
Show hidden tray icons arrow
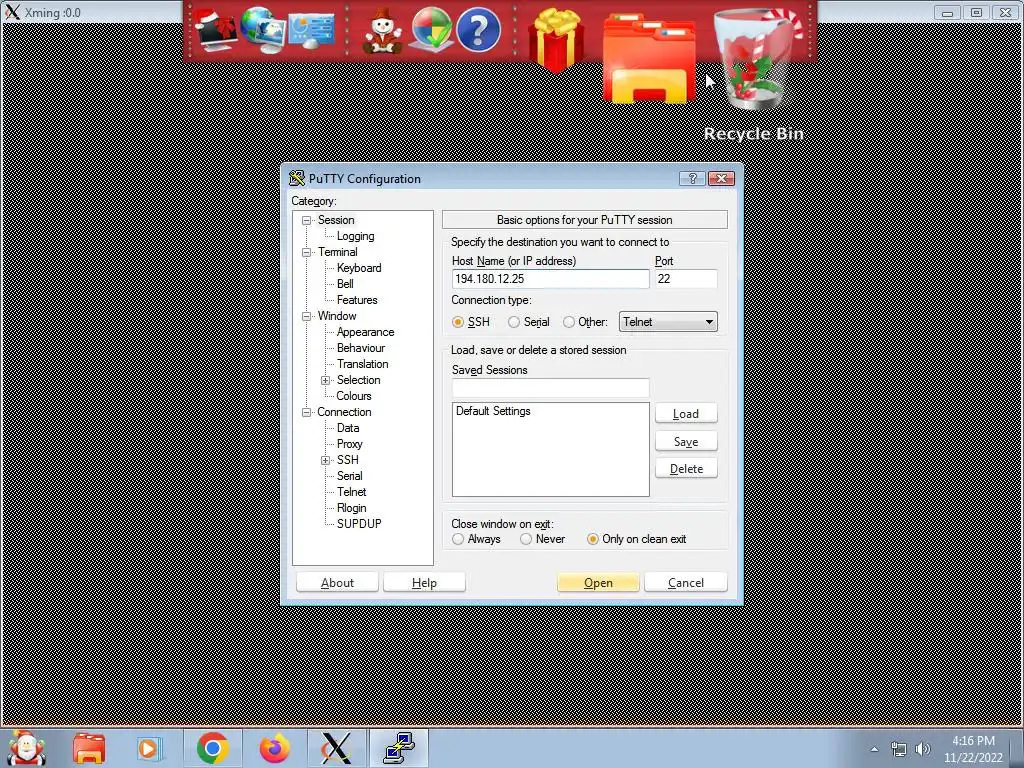pos(874,749)
